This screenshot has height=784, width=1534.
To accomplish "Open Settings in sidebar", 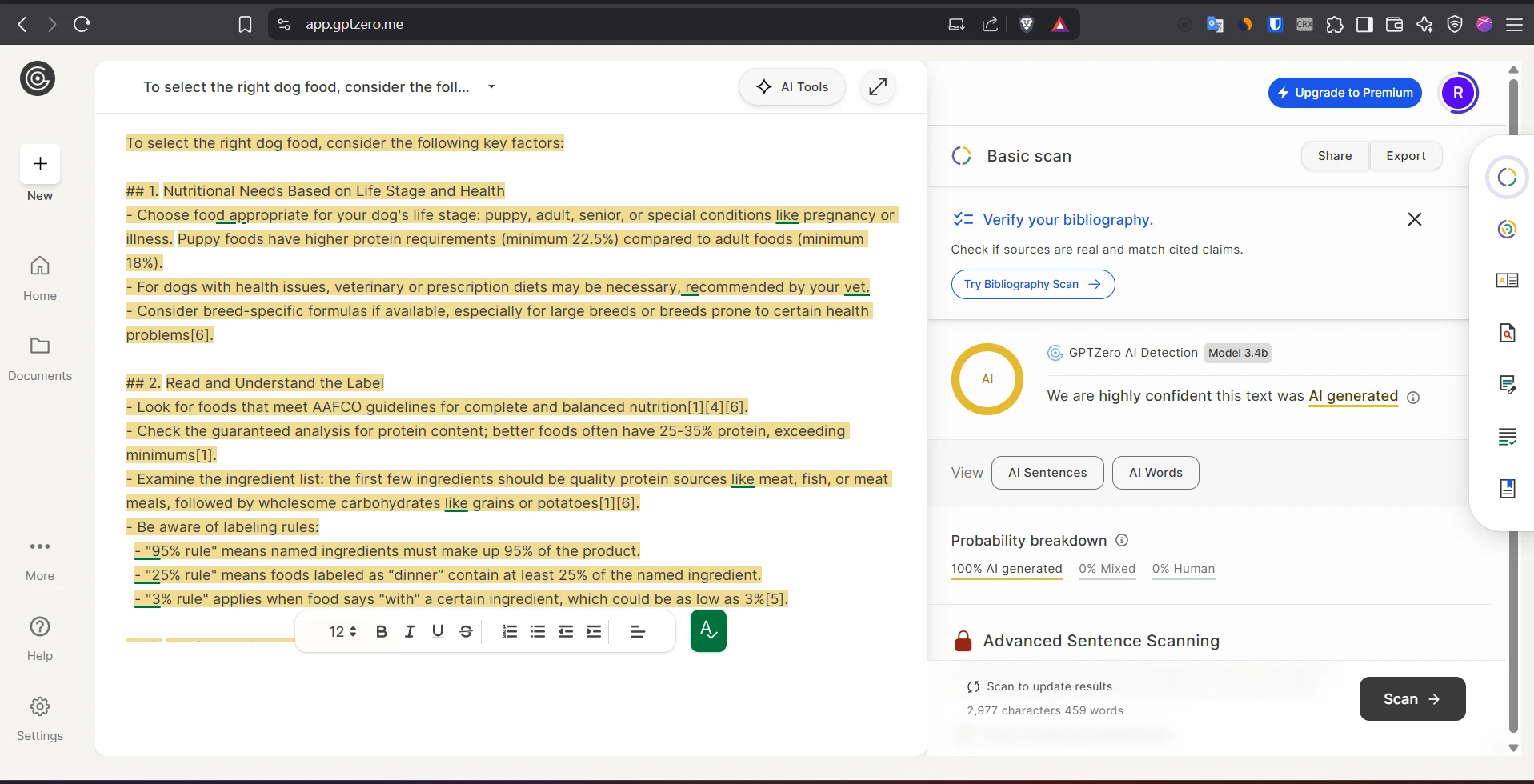I will pos(40,718).
